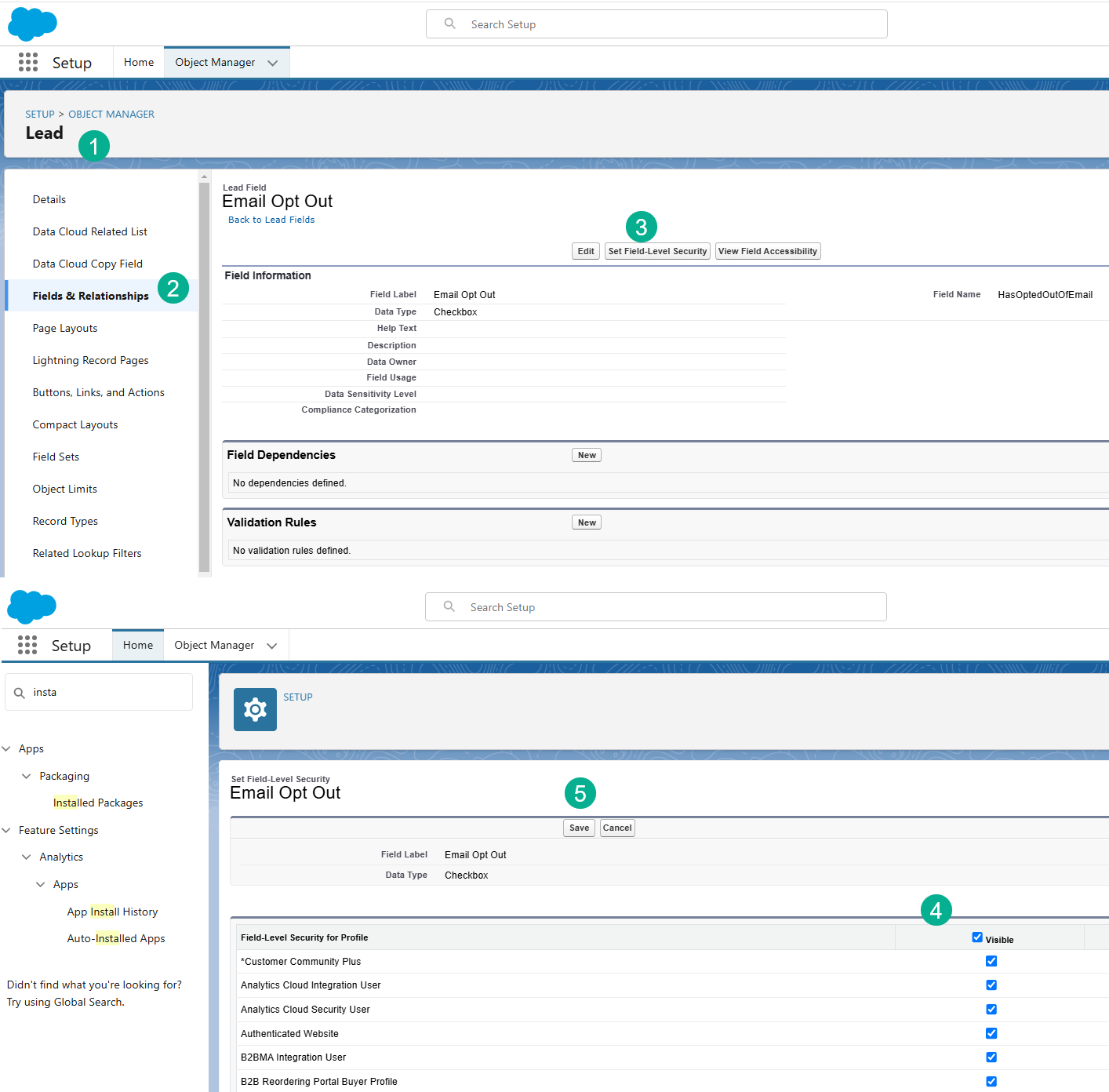The width and height of the screenshot is (1109, 1092).
Task: Collapse the Feature Settings section
Action: tap(6, 830)
